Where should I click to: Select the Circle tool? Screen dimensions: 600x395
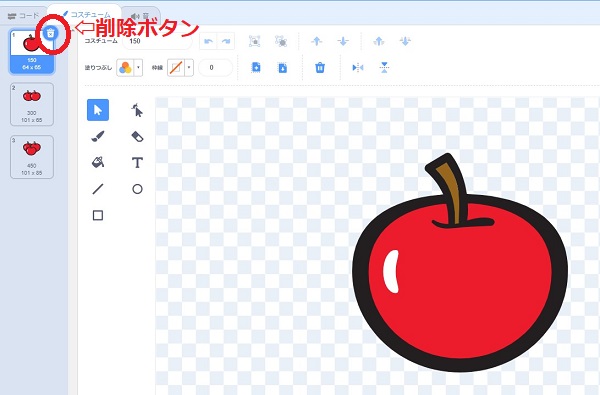point(137,189)
